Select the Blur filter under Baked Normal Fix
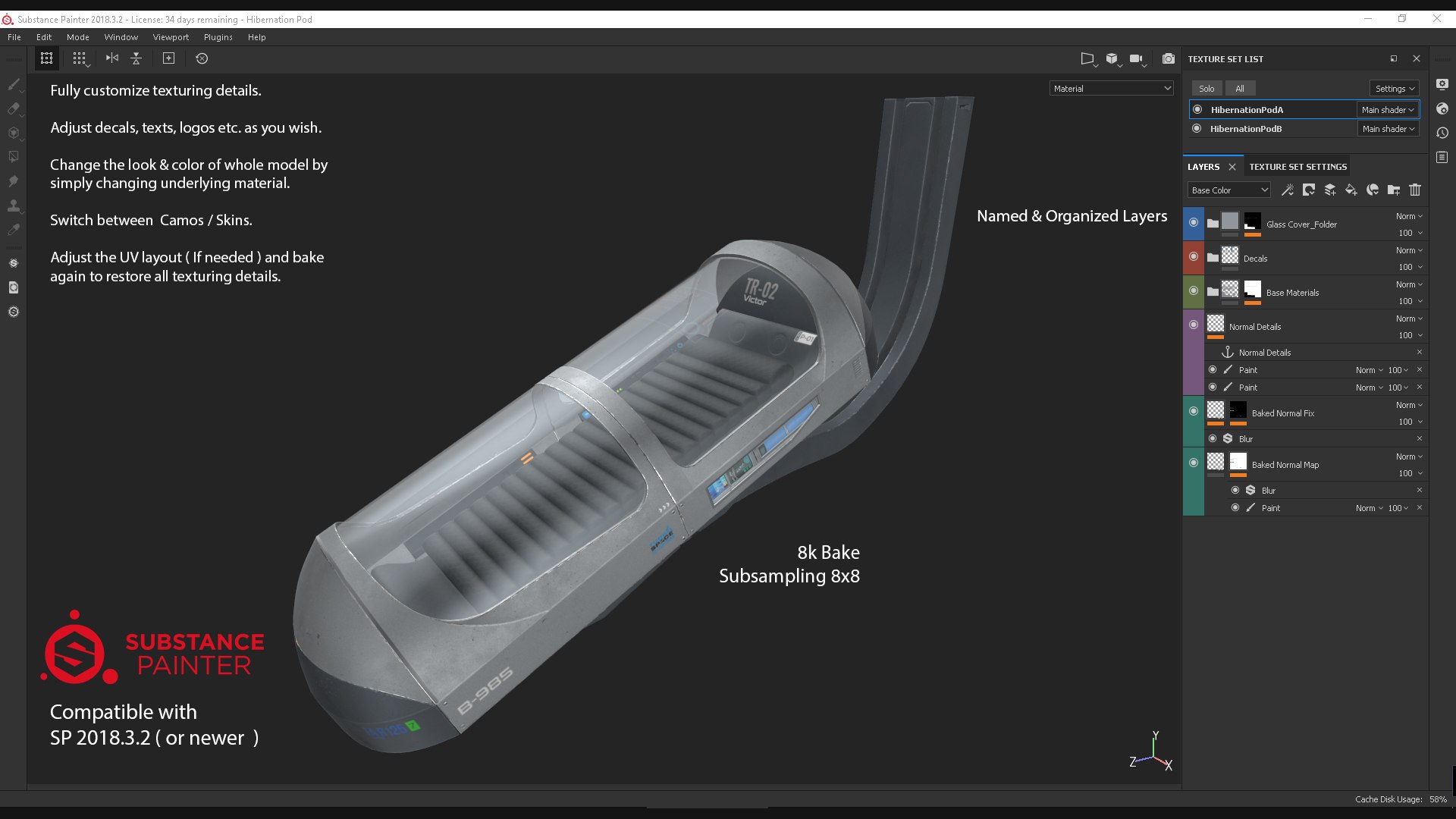Screen dimensions: 1456x819 tap(1246, 439)
